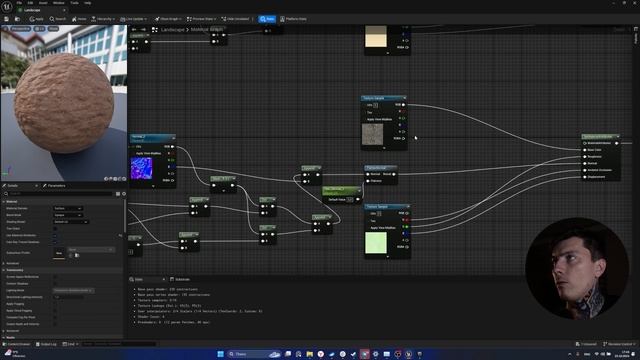The height and width of the screenshot is (360, 640).
Task: Click the Cmd console input field
Action: tap(118, 344)
